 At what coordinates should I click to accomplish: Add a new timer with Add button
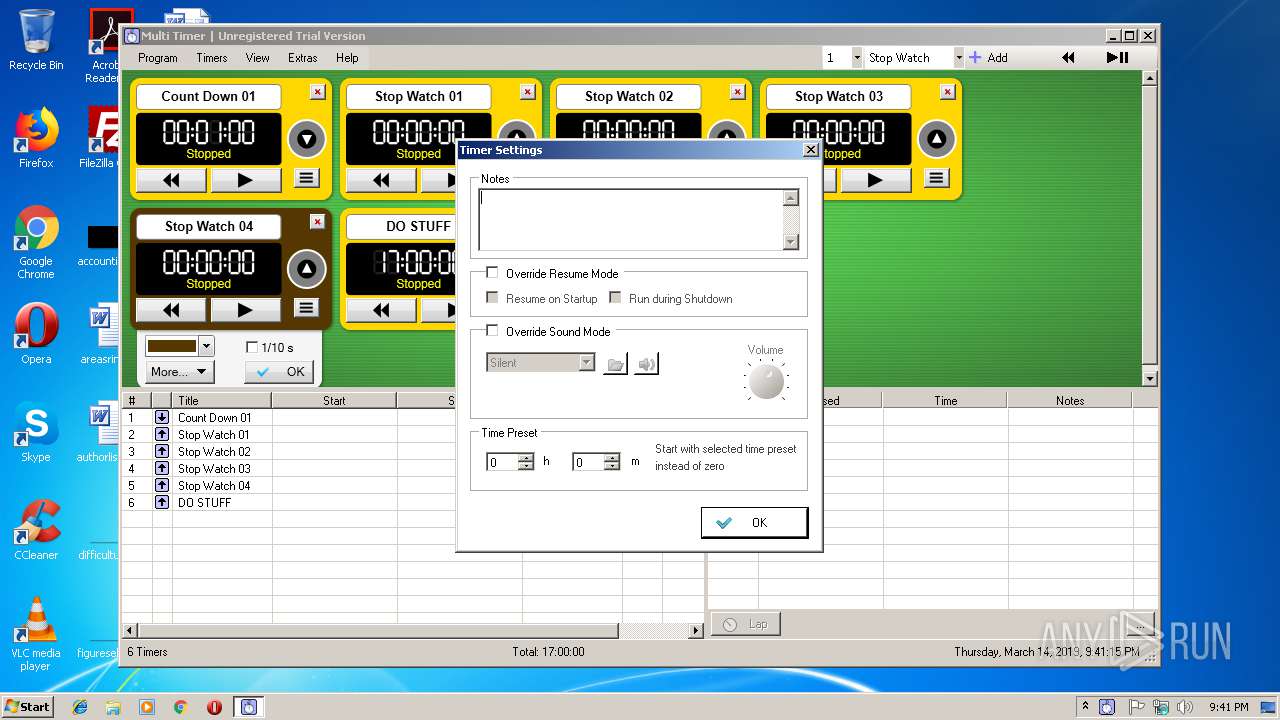pyautogui.click(x=988, y=58)
